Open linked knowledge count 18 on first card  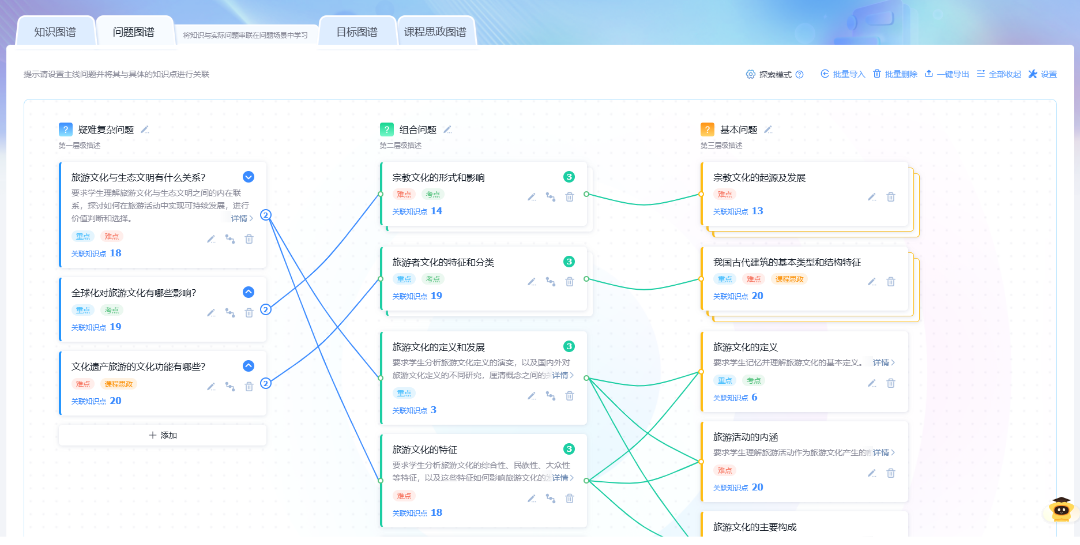116,253
